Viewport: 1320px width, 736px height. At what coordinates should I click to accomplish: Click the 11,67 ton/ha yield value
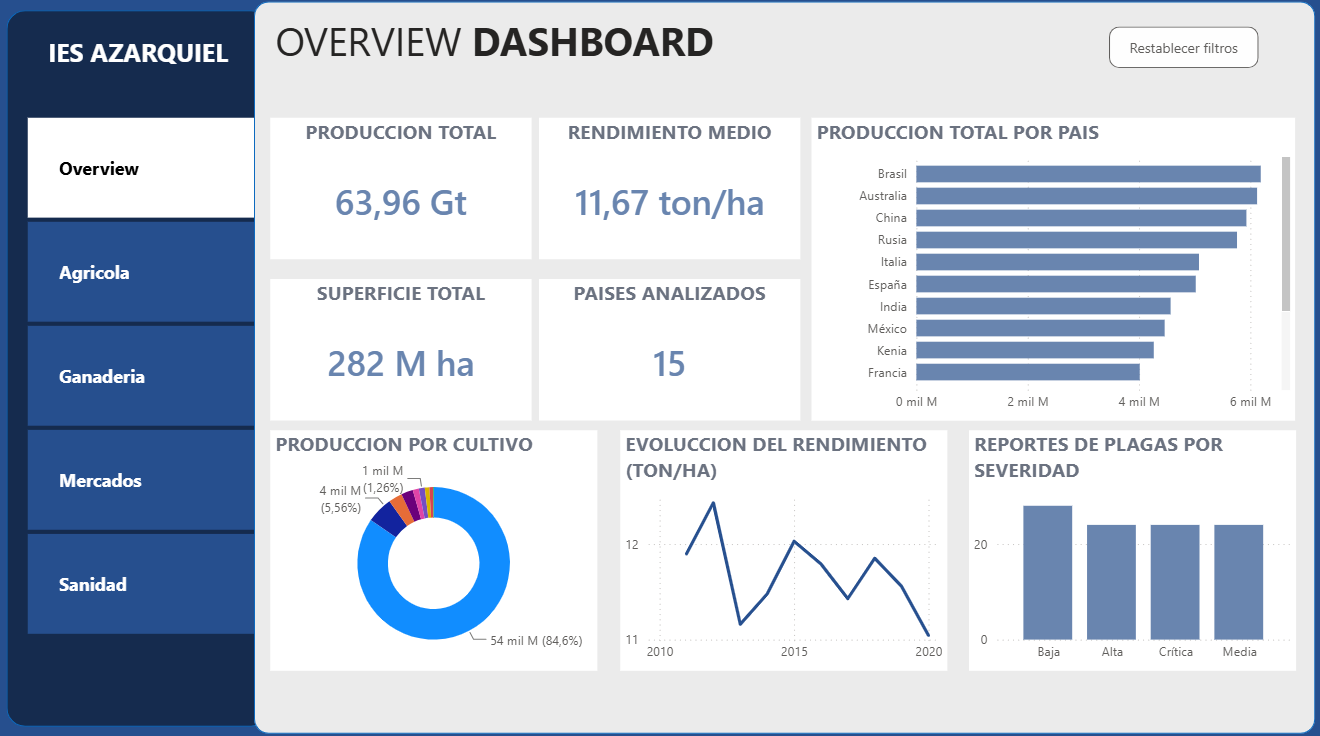pos(669,203)
